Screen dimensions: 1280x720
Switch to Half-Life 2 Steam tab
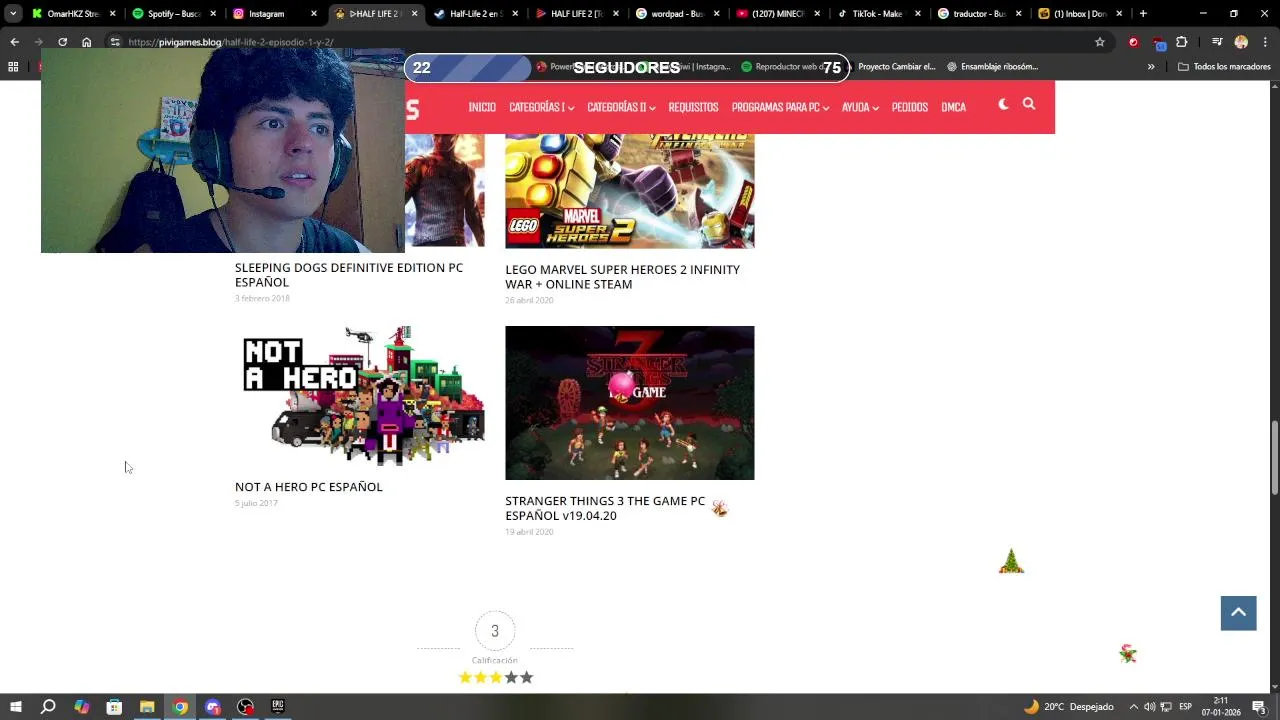(475, 14)
